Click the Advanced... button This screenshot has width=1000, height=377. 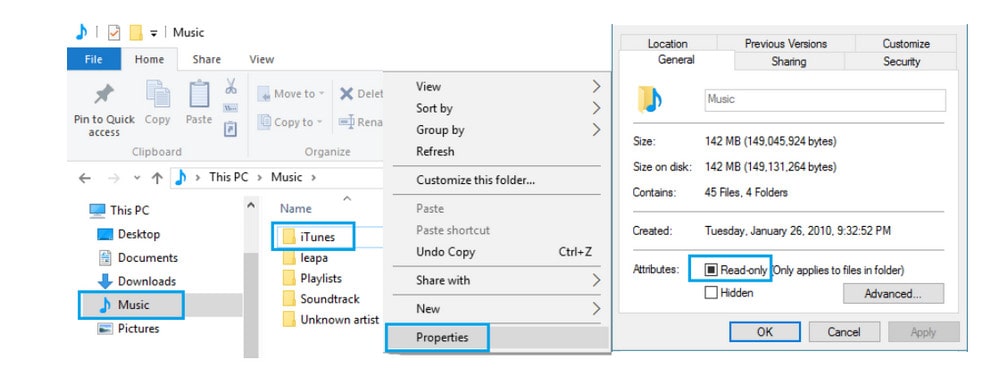893,294
